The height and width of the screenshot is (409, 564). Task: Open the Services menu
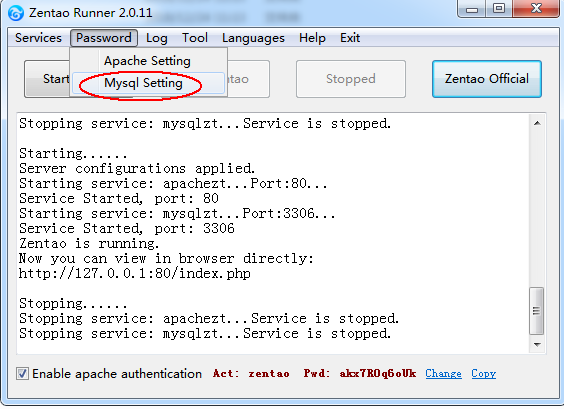pos(38,38)
